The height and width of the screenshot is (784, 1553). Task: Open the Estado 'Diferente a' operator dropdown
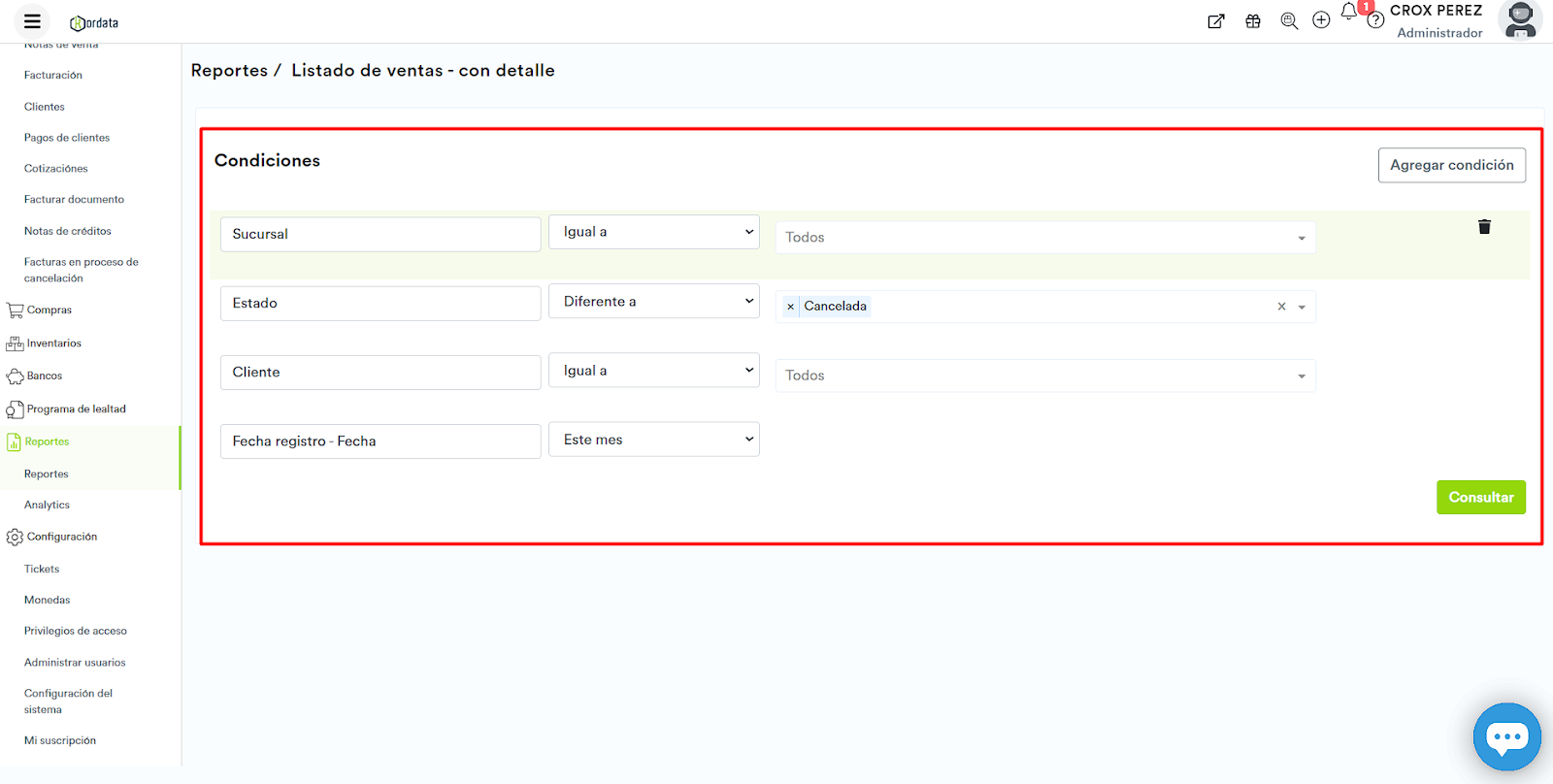click(x=653, y=302)
